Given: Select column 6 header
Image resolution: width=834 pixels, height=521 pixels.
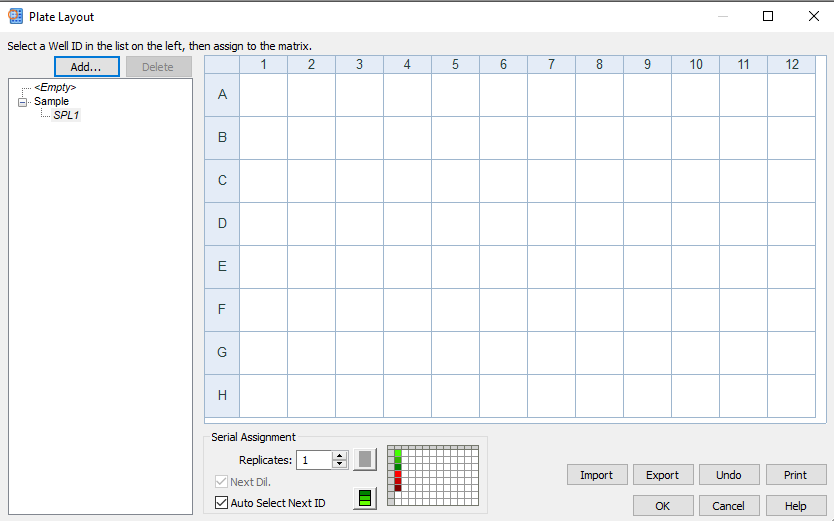Looking at the screenshot, I should [504, 64].
